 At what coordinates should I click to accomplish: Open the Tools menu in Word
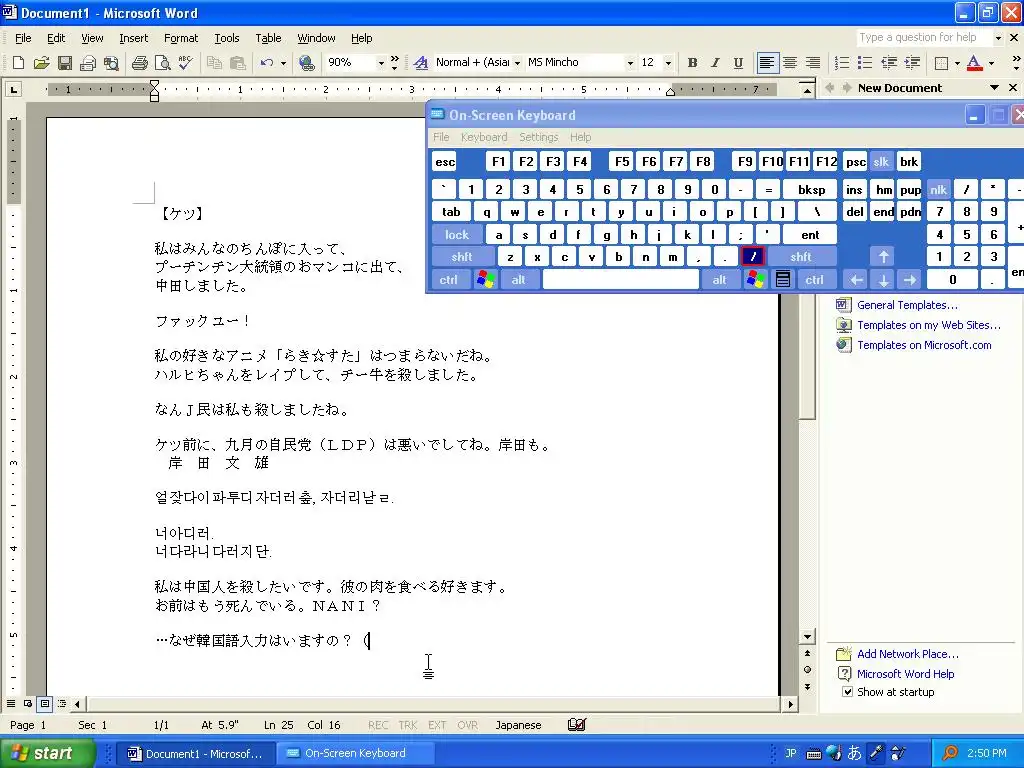(x=227, y=38)
